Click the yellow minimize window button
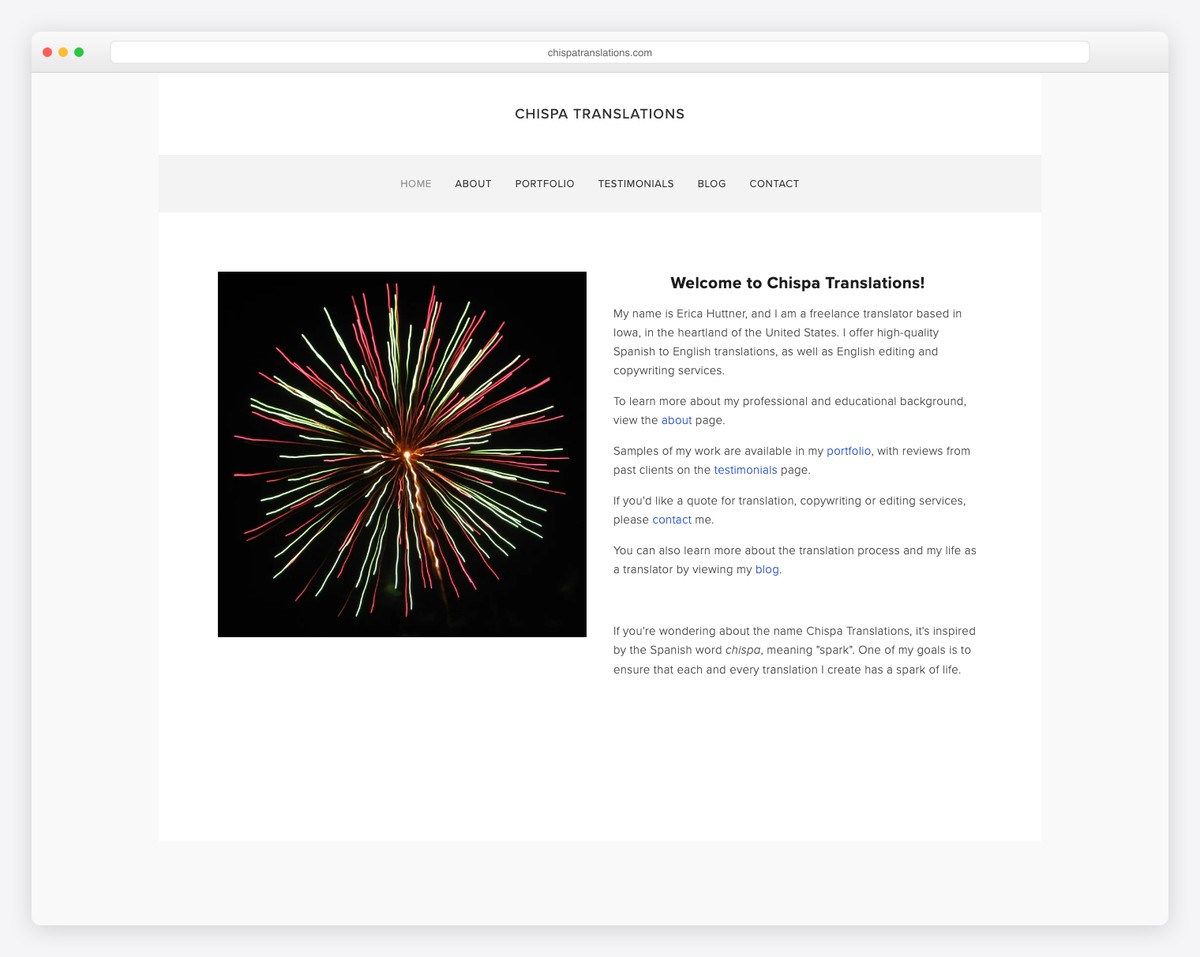Screen dimensions: 1200x957 click(x=63, y=52)
